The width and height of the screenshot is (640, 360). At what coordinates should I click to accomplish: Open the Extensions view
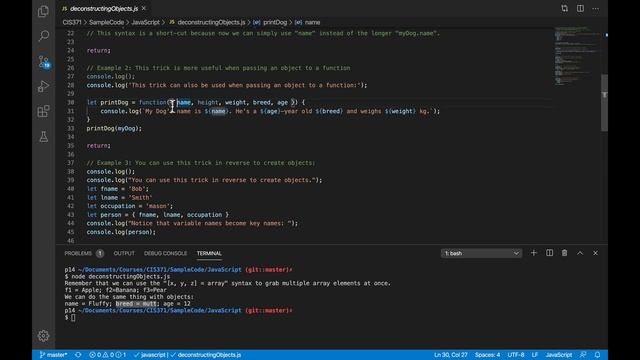[43, 111]
